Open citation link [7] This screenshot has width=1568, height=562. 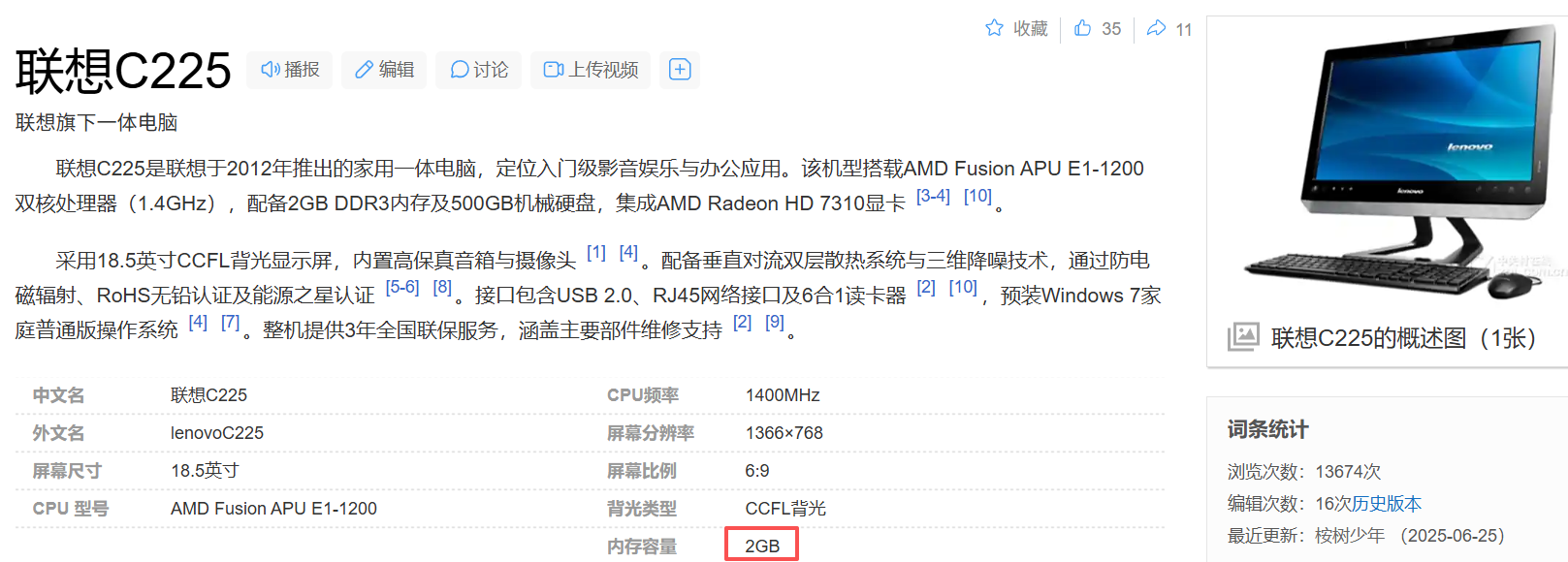tap(230, 323)
